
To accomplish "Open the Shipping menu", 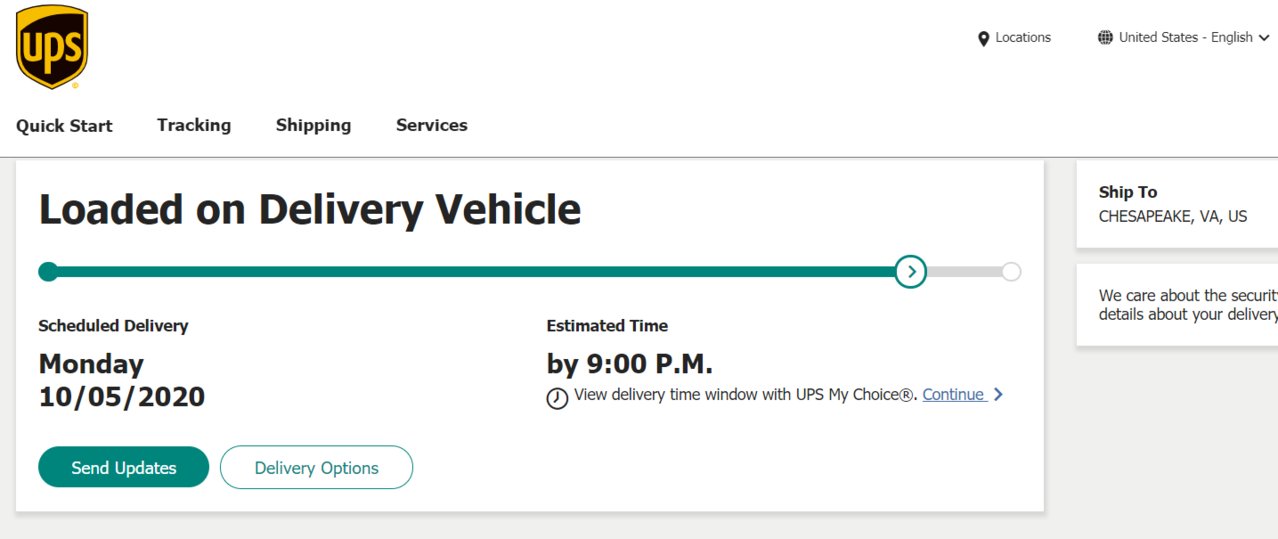I will (x=313, y=125).
